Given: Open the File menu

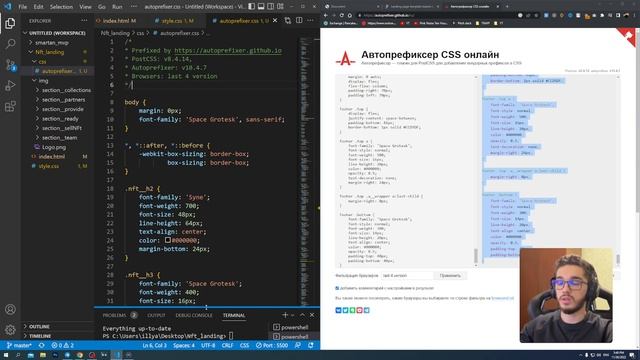Looking at the screenshot, I should (x=22, y=7).
